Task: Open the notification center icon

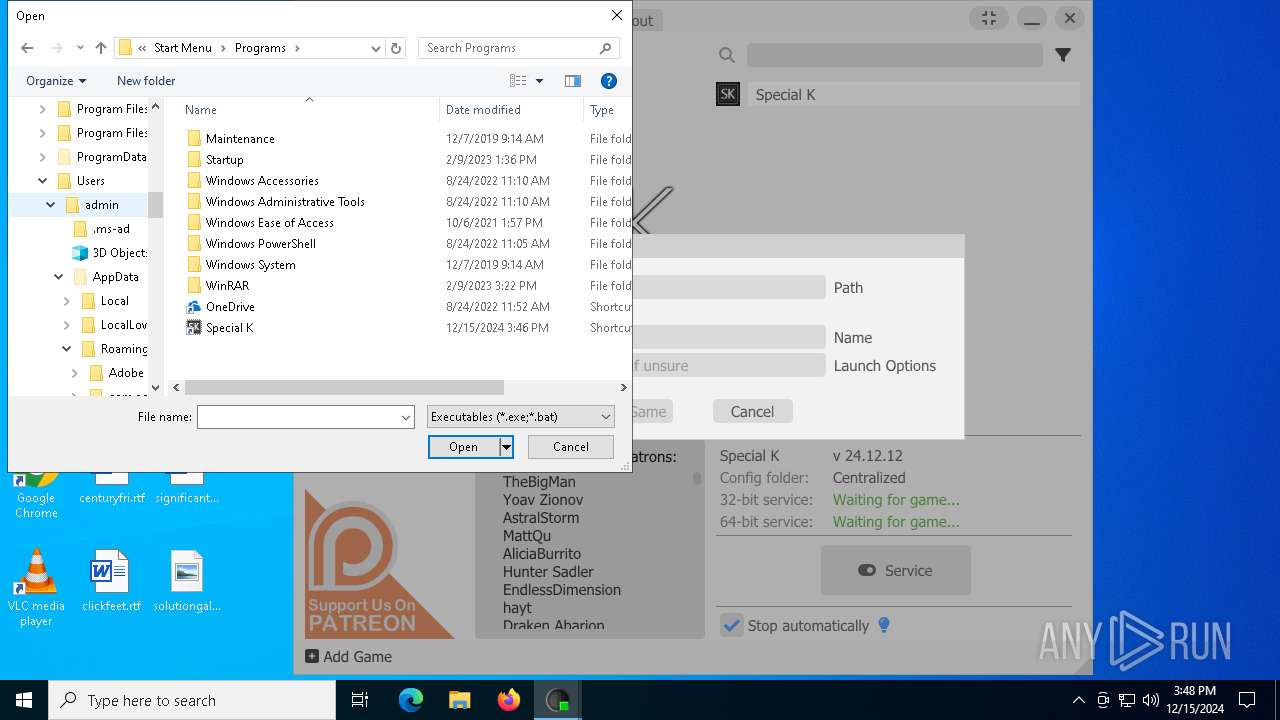Action: pos(1247,700)
